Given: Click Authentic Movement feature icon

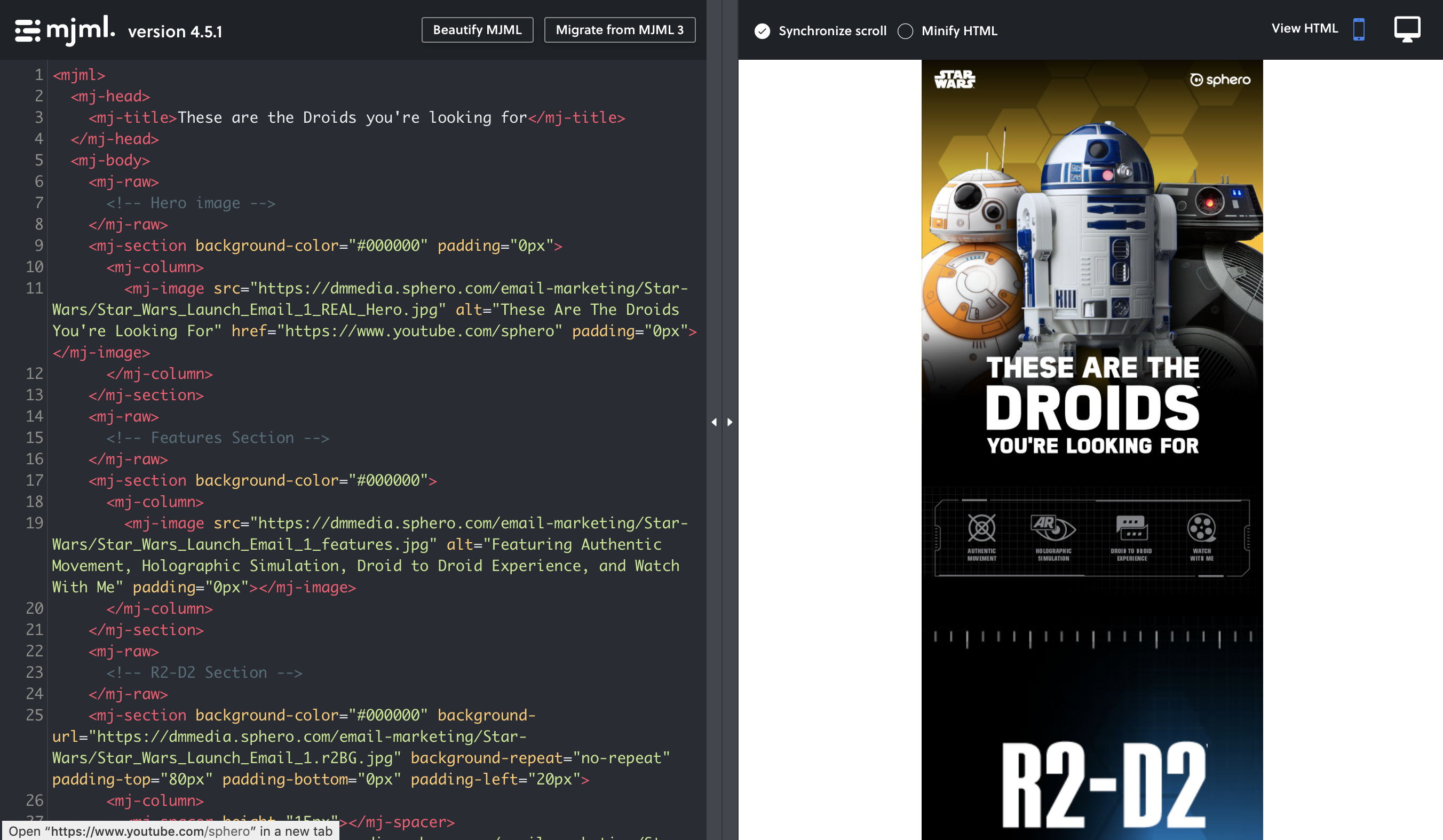Looking at the screenshot, I should (x=981, y=528).
